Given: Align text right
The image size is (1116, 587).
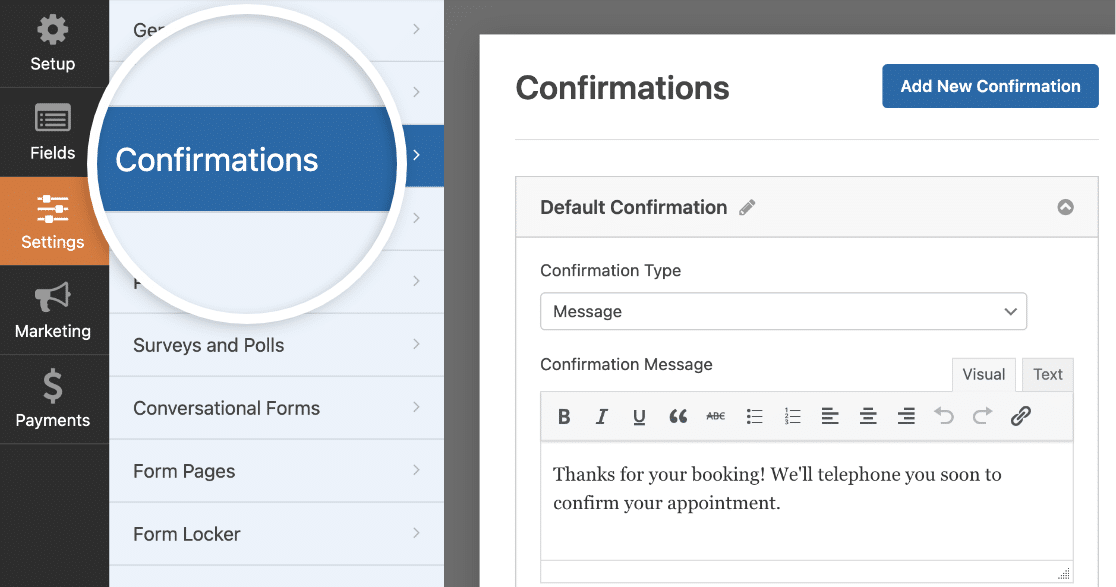Looking at the screenshot, I should click(x=906, y=416).
